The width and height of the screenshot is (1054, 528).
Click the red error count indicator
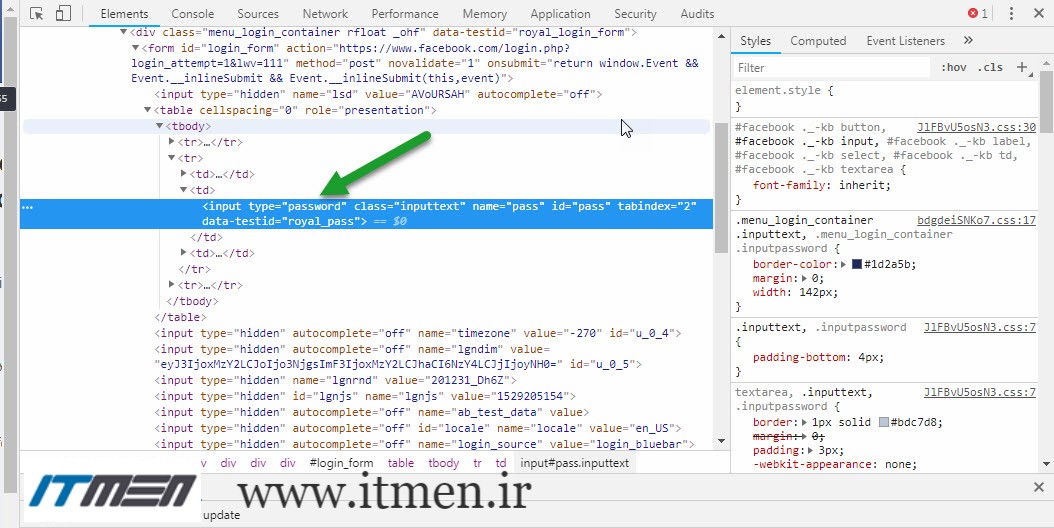coord(977,13)
